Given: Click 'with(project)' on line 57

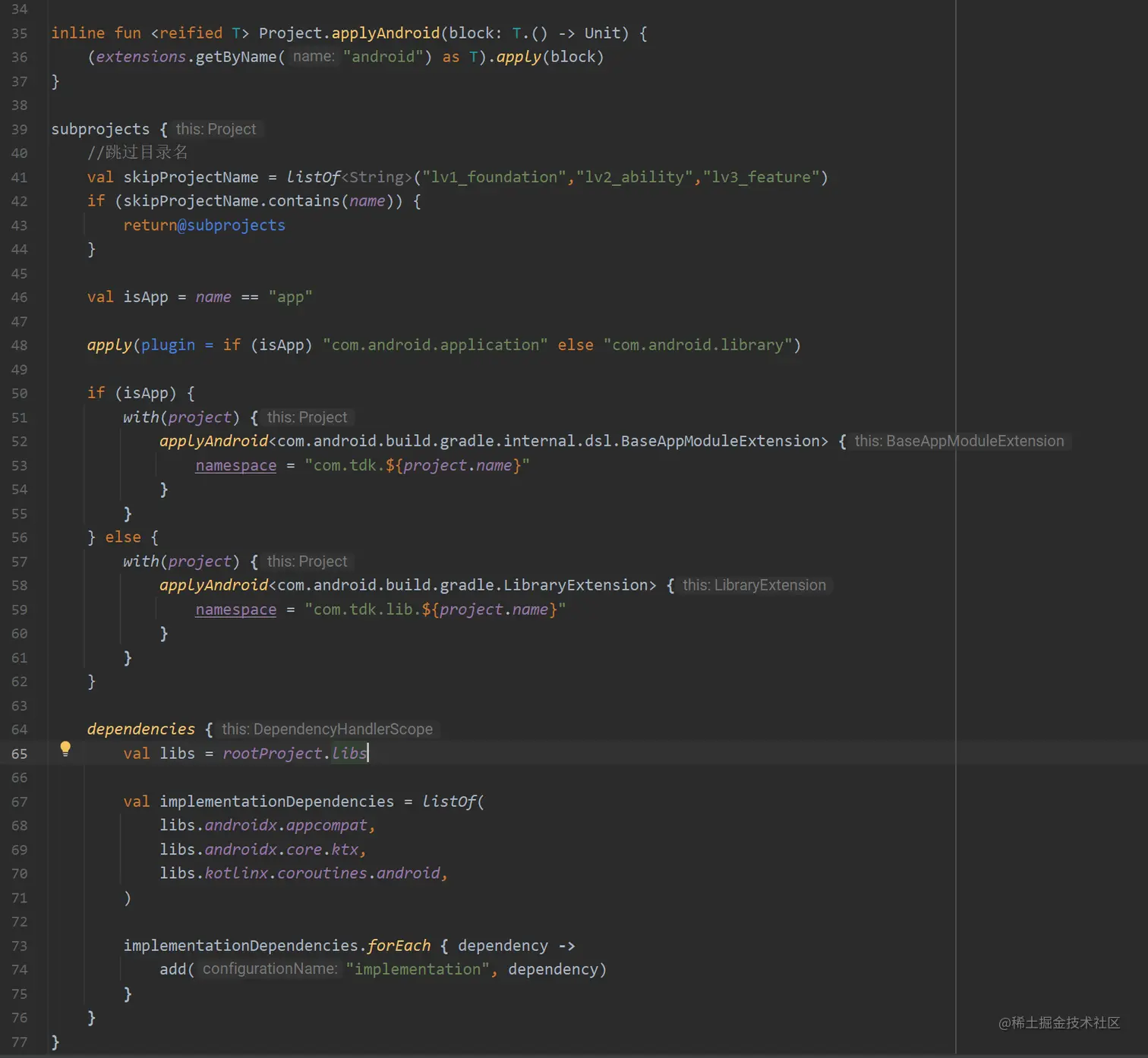Looking at the screenshot, I should pos(181,562).
